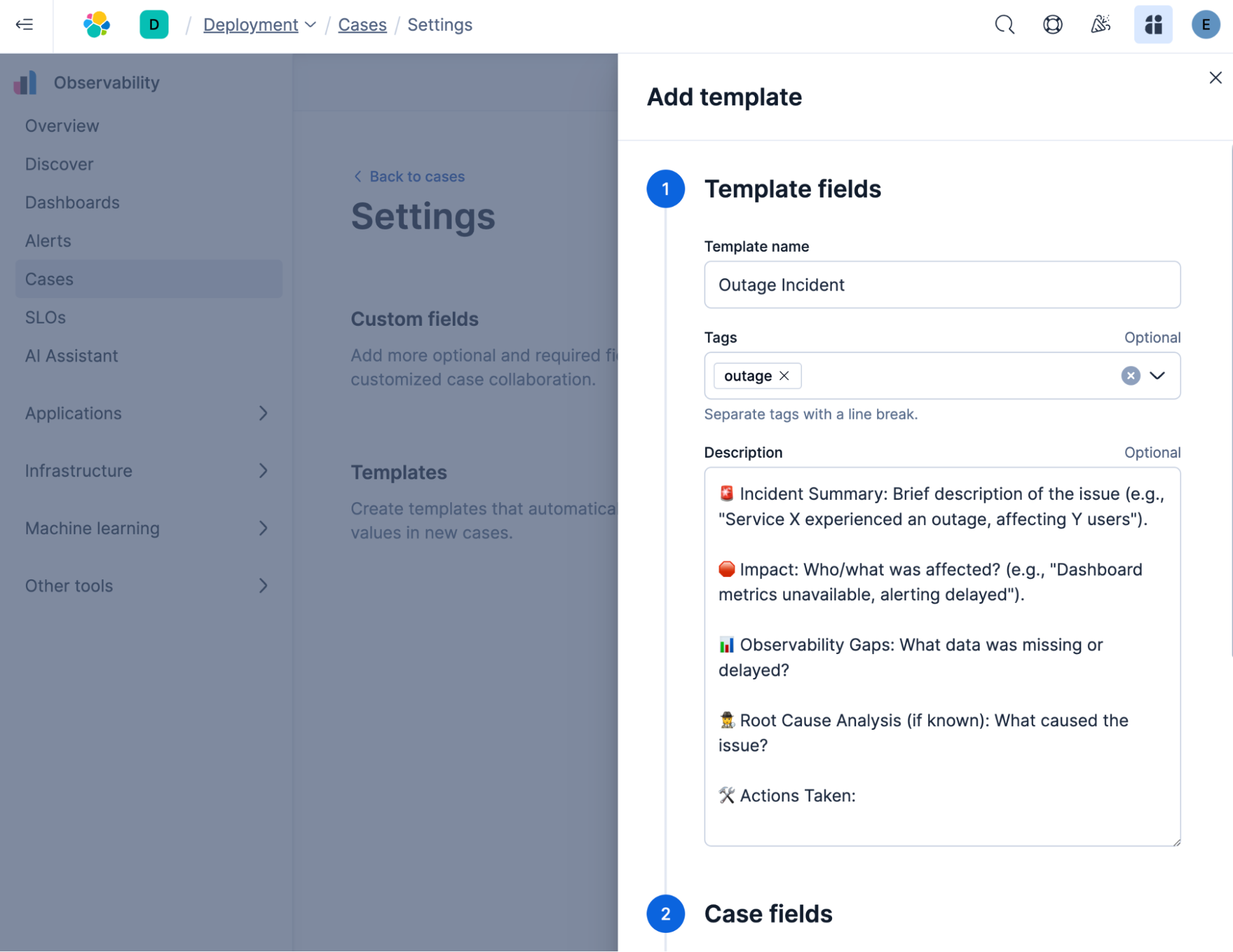Click the teal D deployment icon
This screenshot has height=952, width=1233.
[x=154, y=25]
